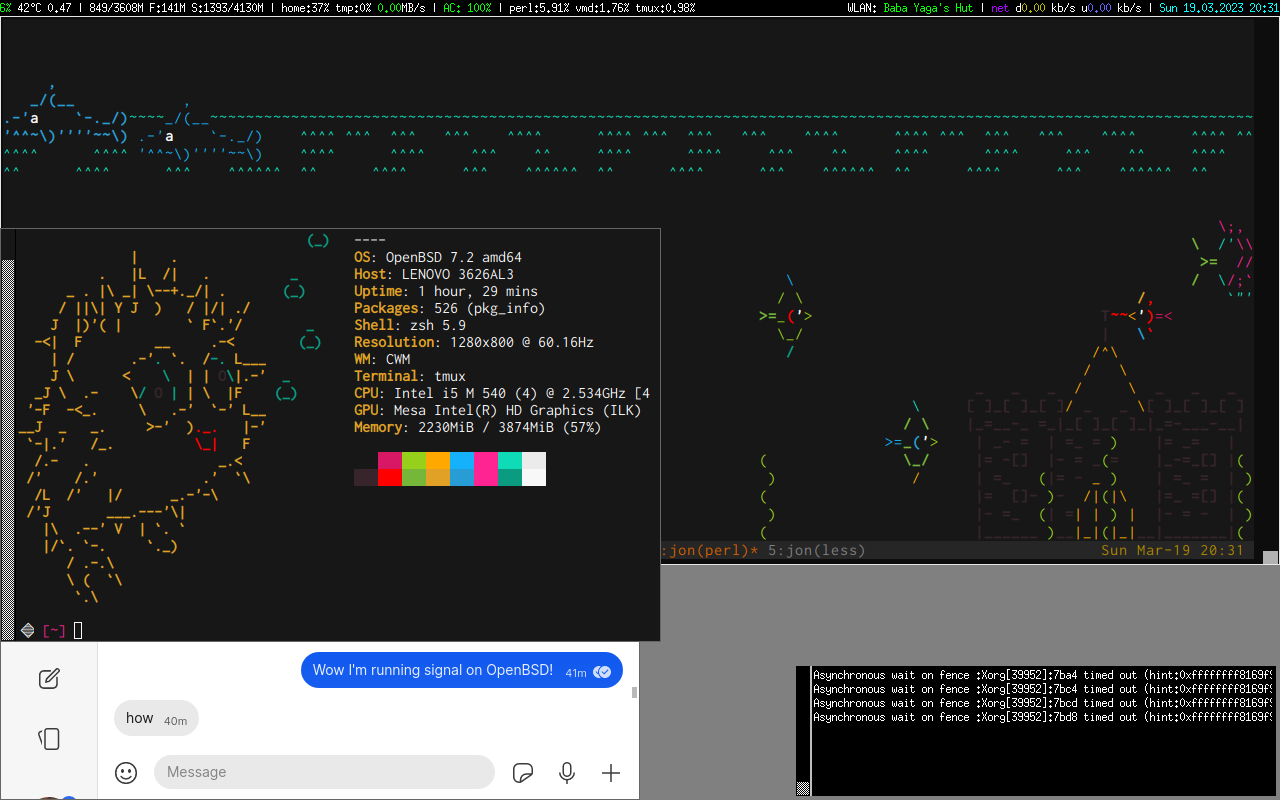Click the diamond prompt icon in terminal
The image size is (1280, 800).
(28, 630)
